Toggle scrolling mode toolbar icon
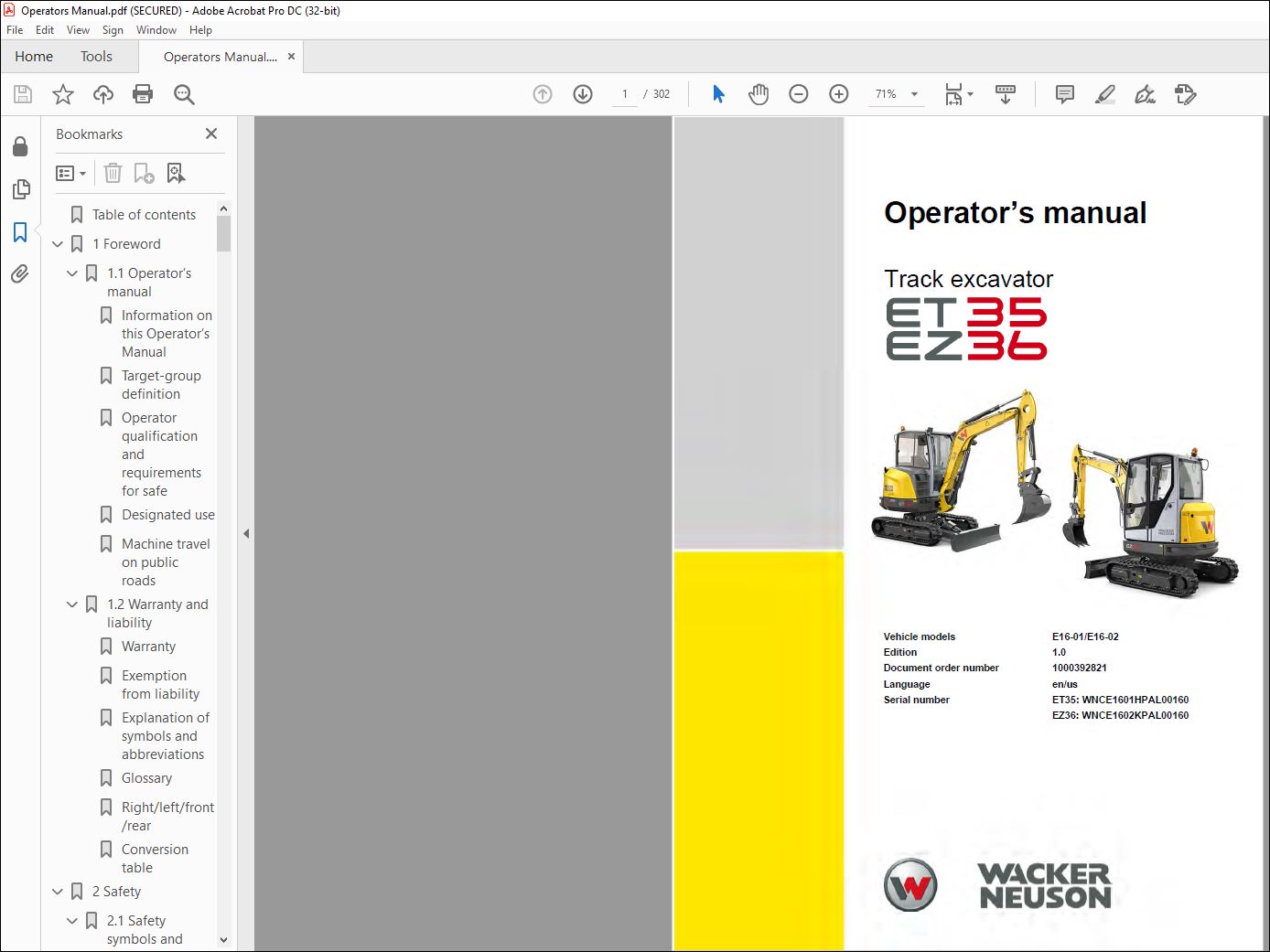The image size is (1270, 952). 1006,94
